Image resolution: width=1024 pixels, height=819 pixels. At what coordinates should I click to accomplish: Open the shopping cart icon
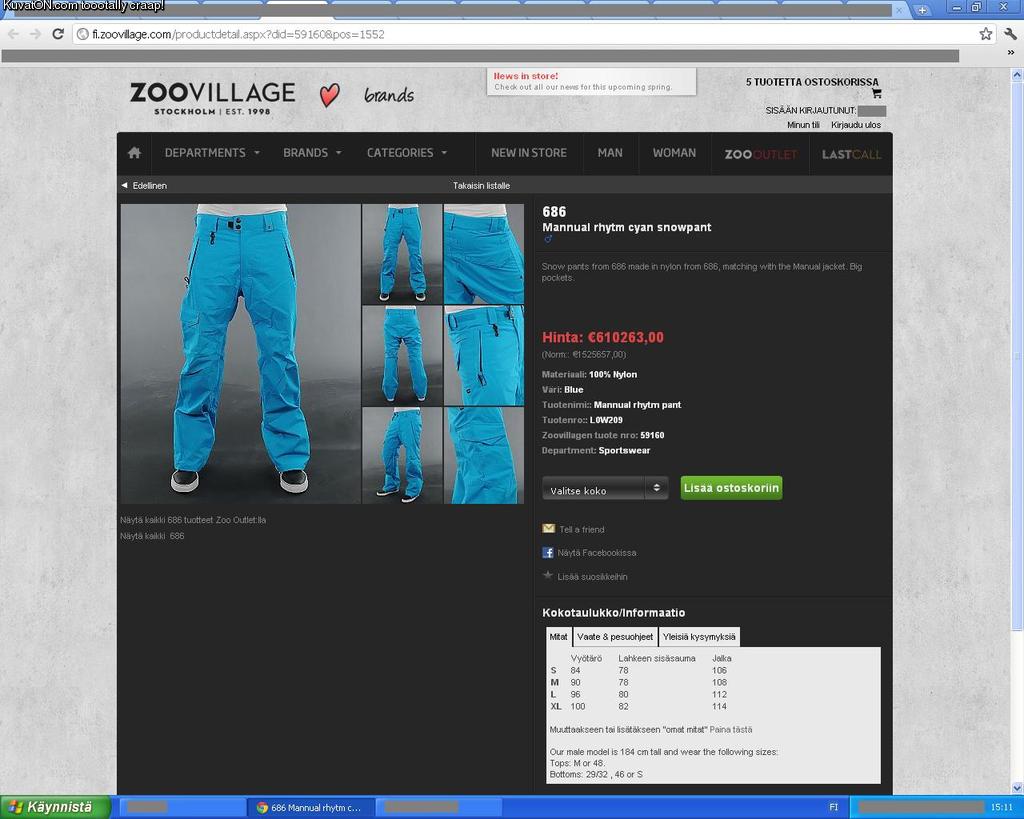pyautogui.click(x=877, y=94)
